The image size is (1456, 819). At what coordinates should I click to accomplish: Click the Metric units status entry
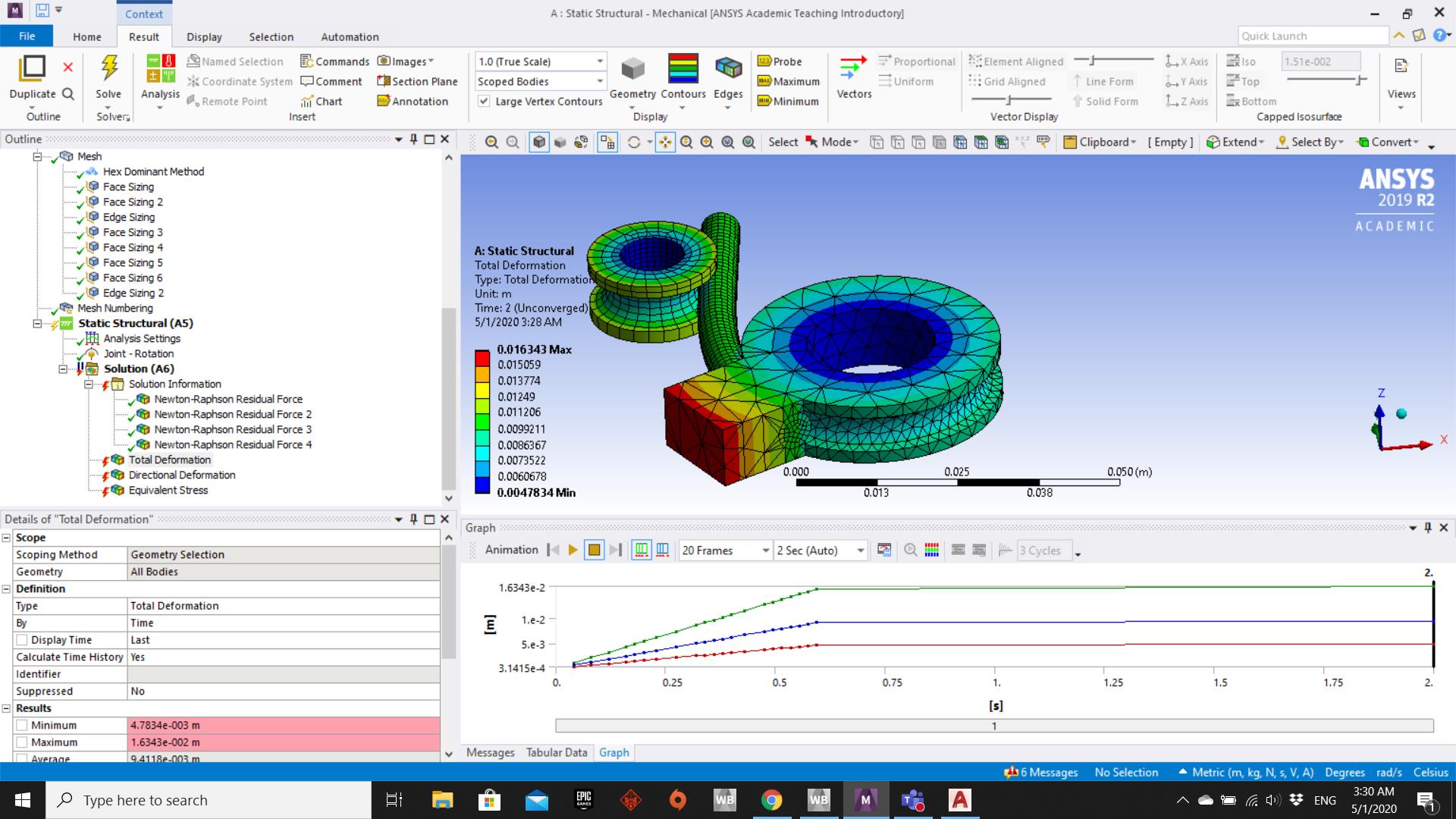(1246, 772)
